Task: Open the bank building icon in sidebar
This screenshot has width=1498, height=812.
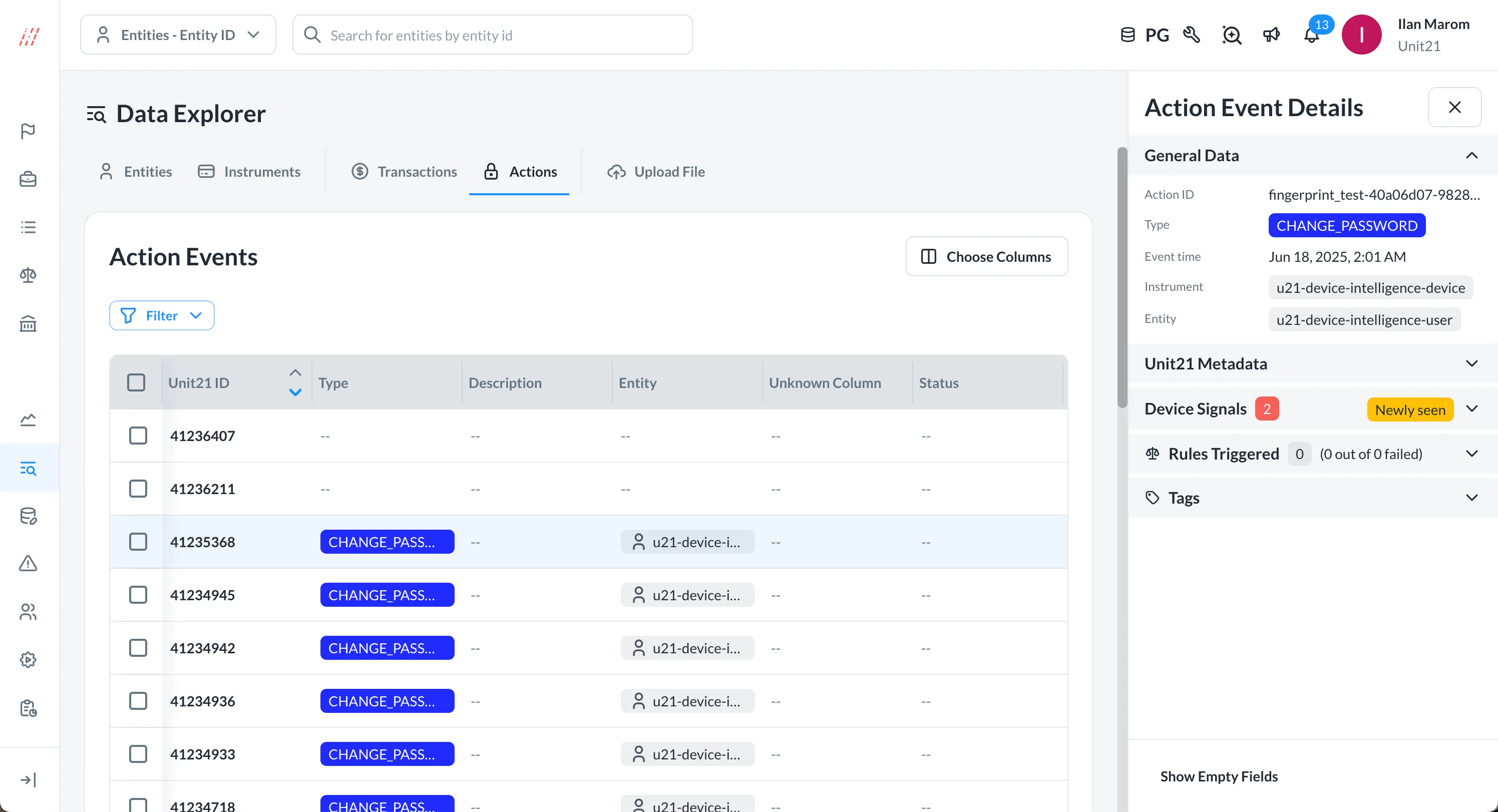Action: [x=28, y=323]
